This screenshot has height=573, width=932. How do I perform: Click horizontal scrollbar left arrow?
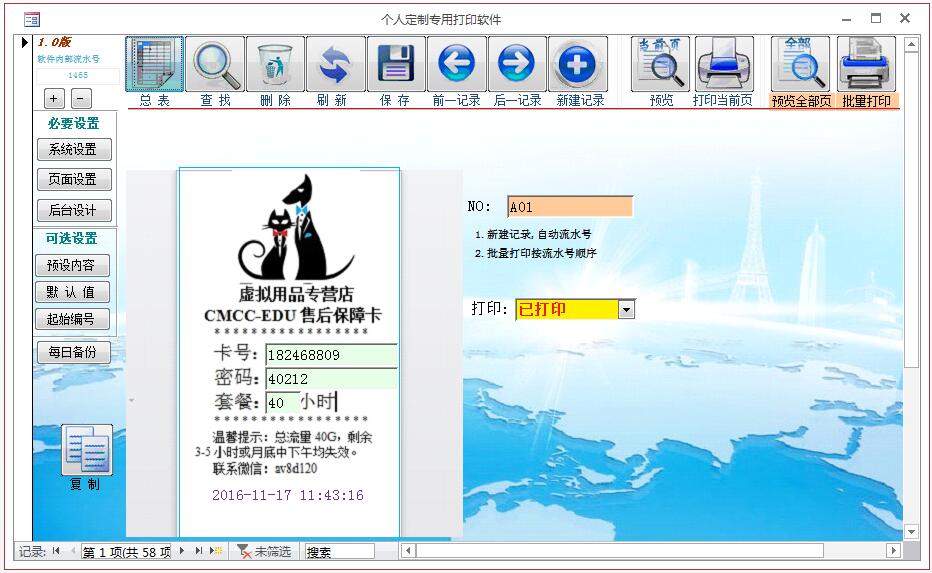point(408,550)
